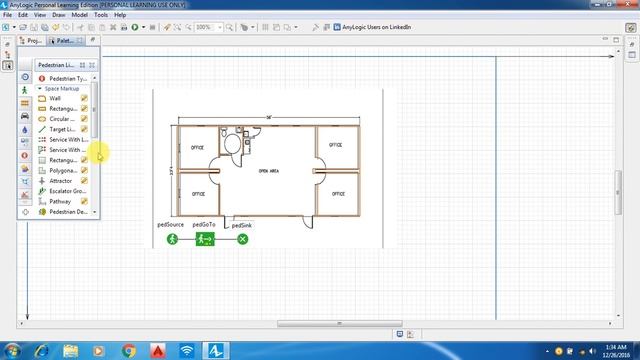The image size is (640, 360).
Task: Click the grid toggle toolbar icon
Action: (x=265, y=27)
